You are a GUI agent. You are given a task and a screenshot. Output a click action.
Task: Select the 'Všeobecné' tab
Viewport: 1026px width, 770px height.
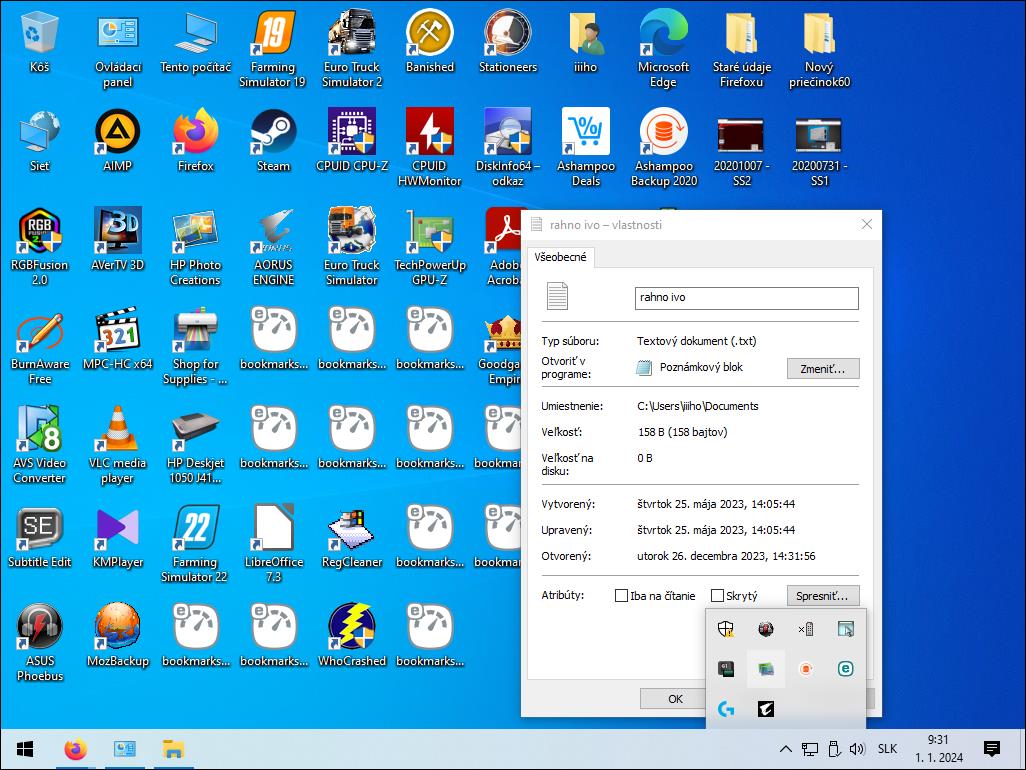(560, 257)
